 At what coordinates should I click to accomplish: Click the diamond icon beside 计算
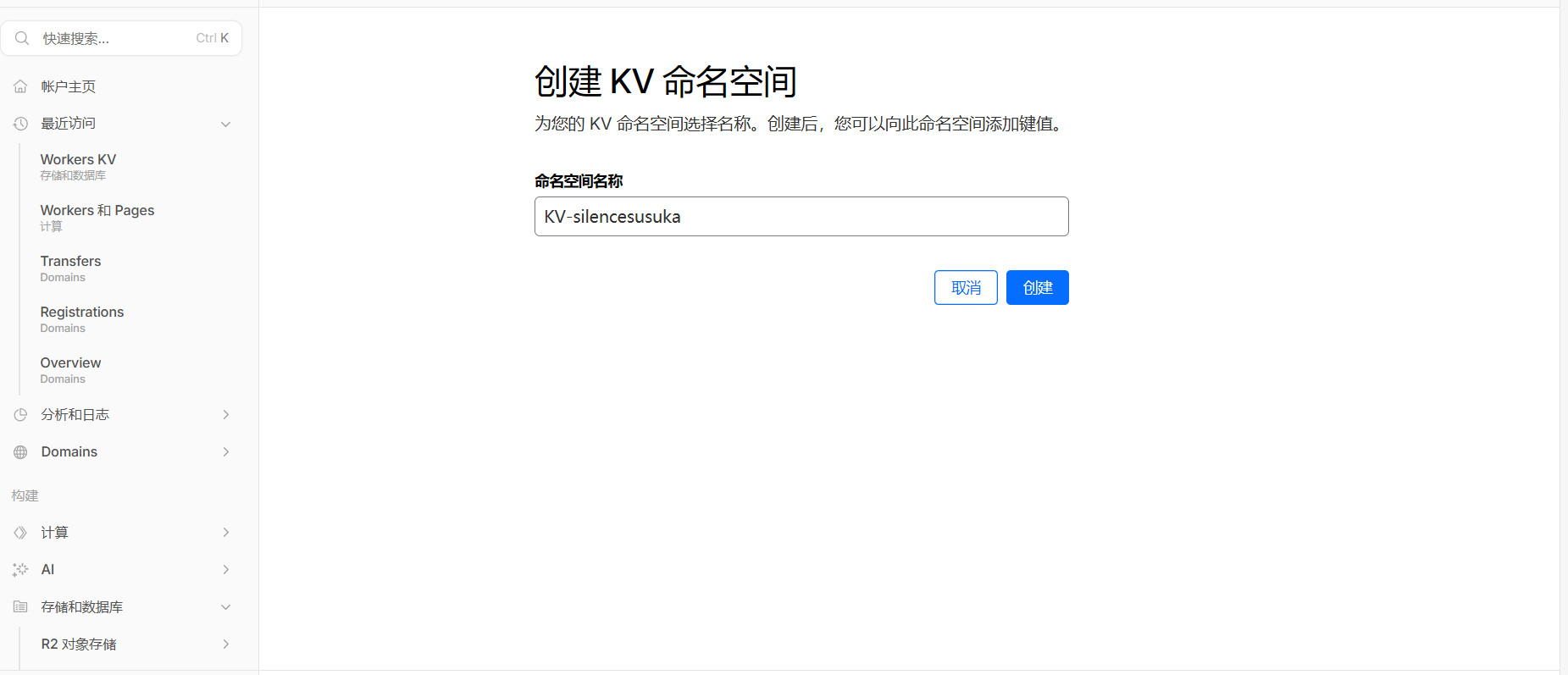point(20,533)
